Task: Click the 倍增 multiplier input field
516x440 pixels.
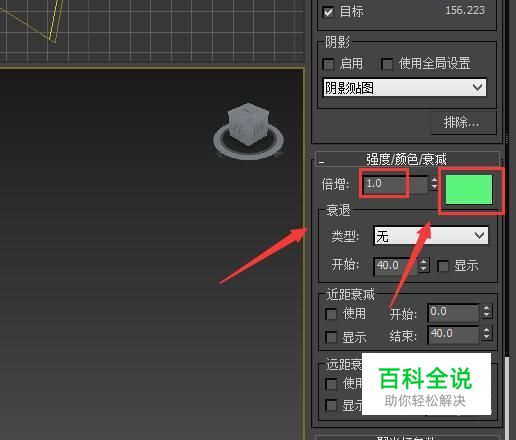Action: point(395,184)
